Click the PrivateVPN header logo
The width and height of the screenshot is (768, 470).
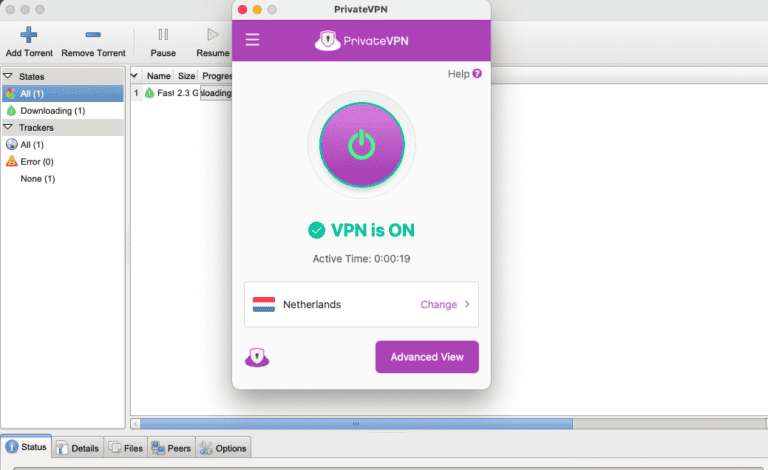(361, 41)
